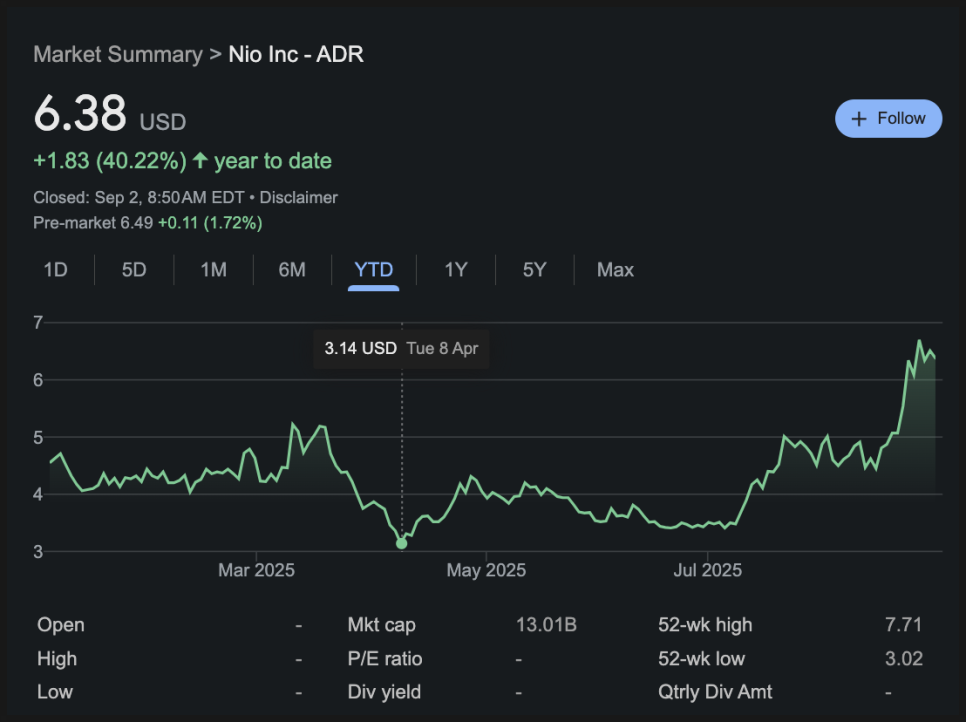The width and height of the screenshot is (966, 722).
Task: Click the Follow button
Action: [888, 118]
